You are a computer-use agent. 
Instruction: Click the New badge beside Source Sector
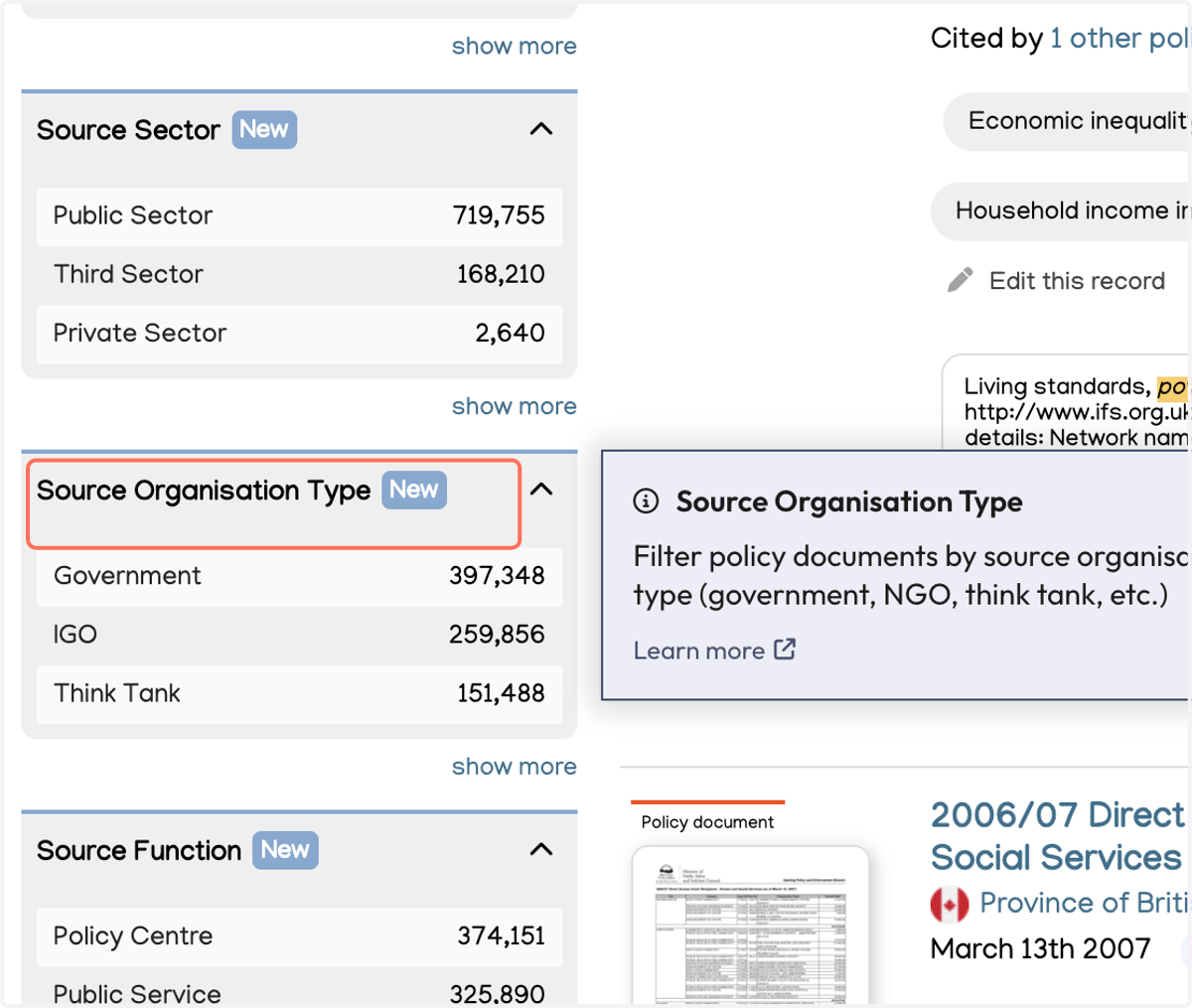[264, 129]
